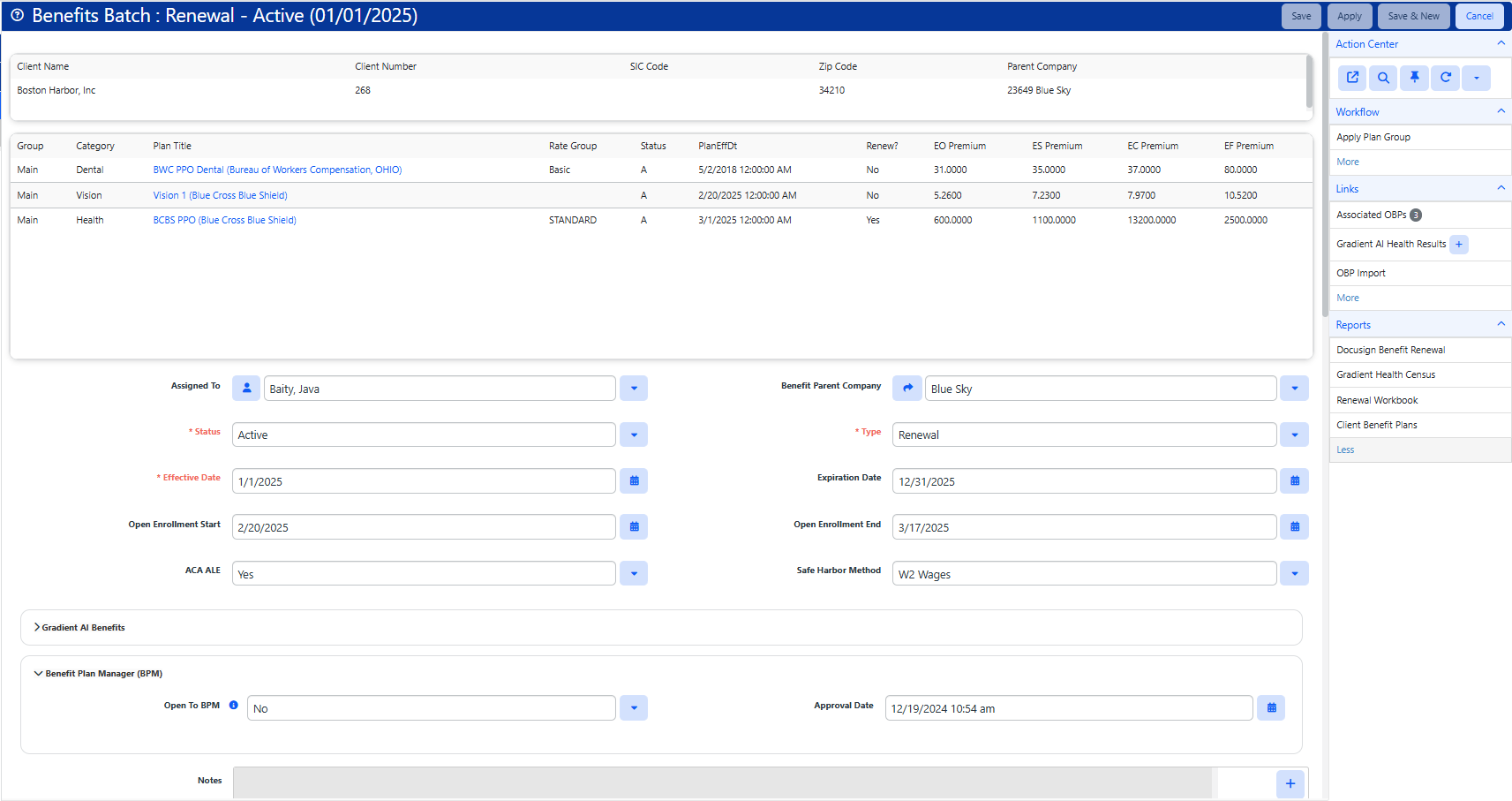Click the plus icon beside the Notes field

coord(1290,782)
